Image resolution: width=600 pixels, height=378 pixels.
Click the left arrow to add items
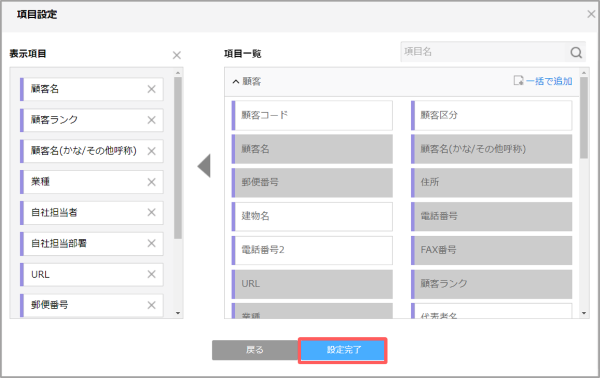(204, 166)
